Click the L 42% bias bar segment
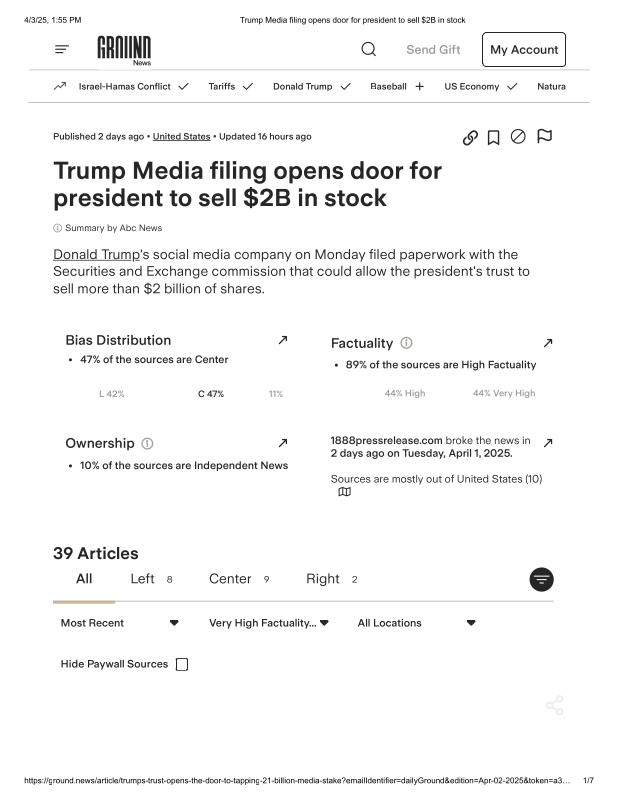618x800 pixels. click(112, 394)
